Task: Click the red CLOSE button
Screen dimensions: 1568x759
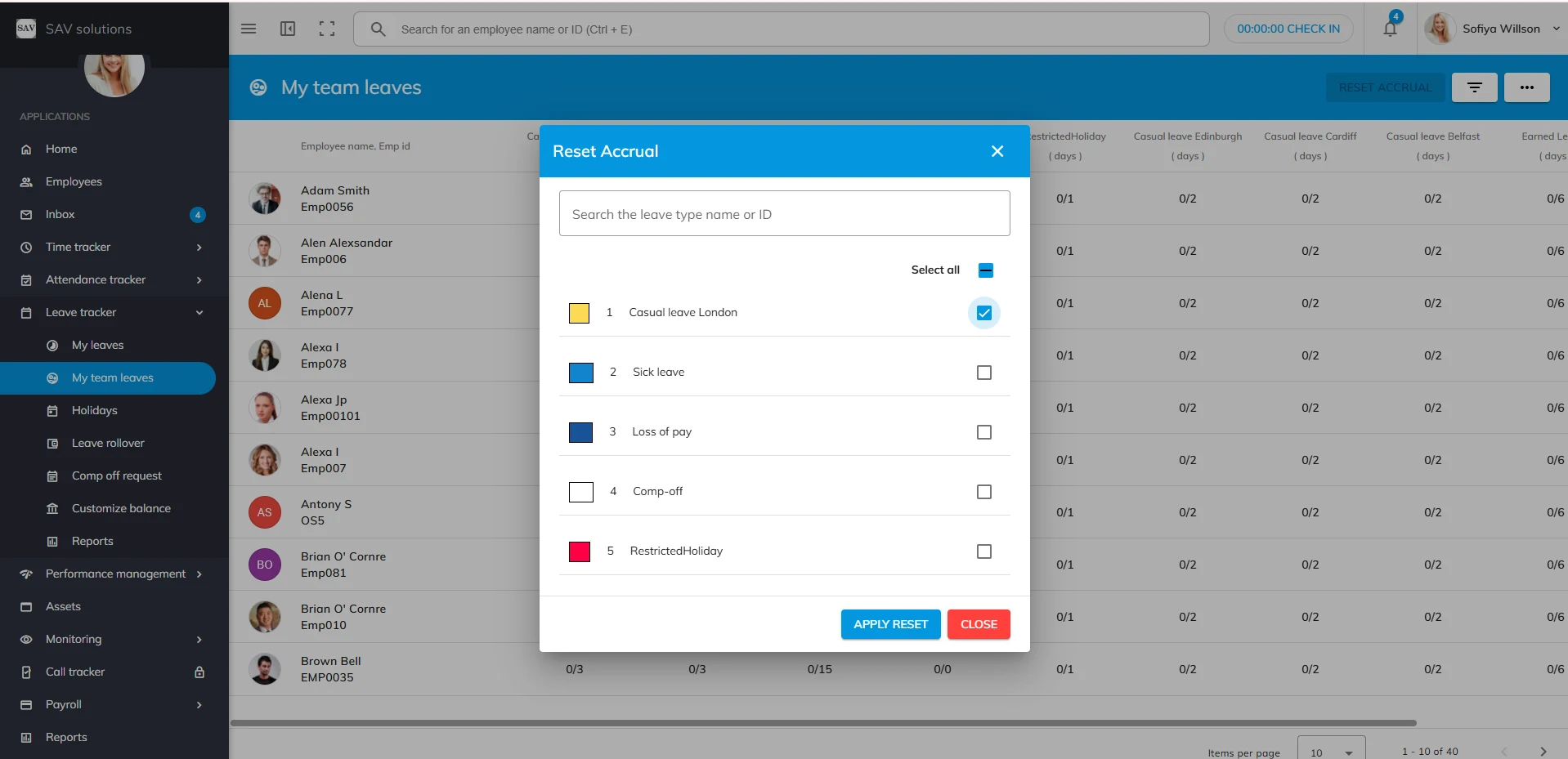Action: point(978,624)
